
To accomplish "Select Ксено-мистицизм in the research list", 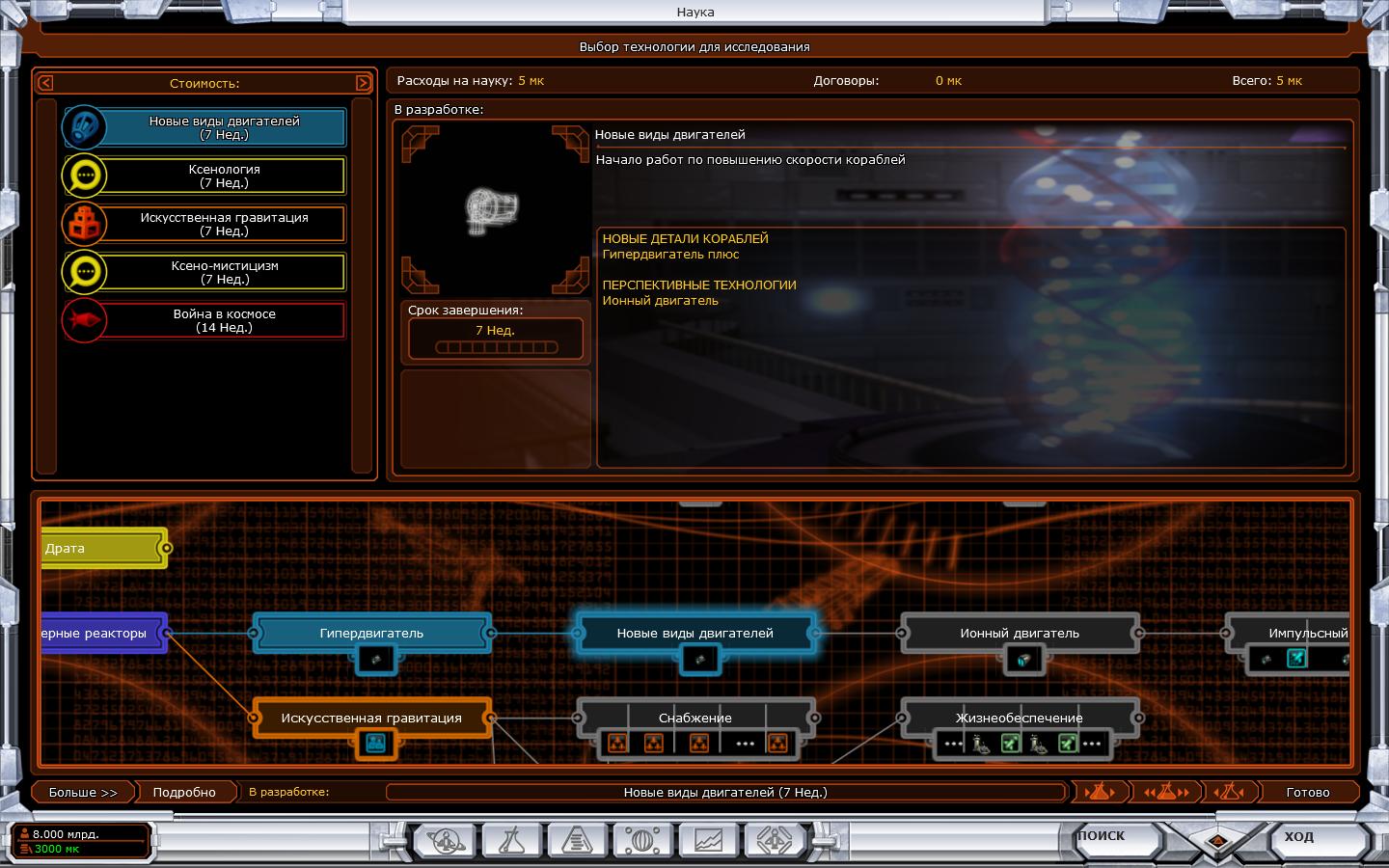I will tap(224, 272).
